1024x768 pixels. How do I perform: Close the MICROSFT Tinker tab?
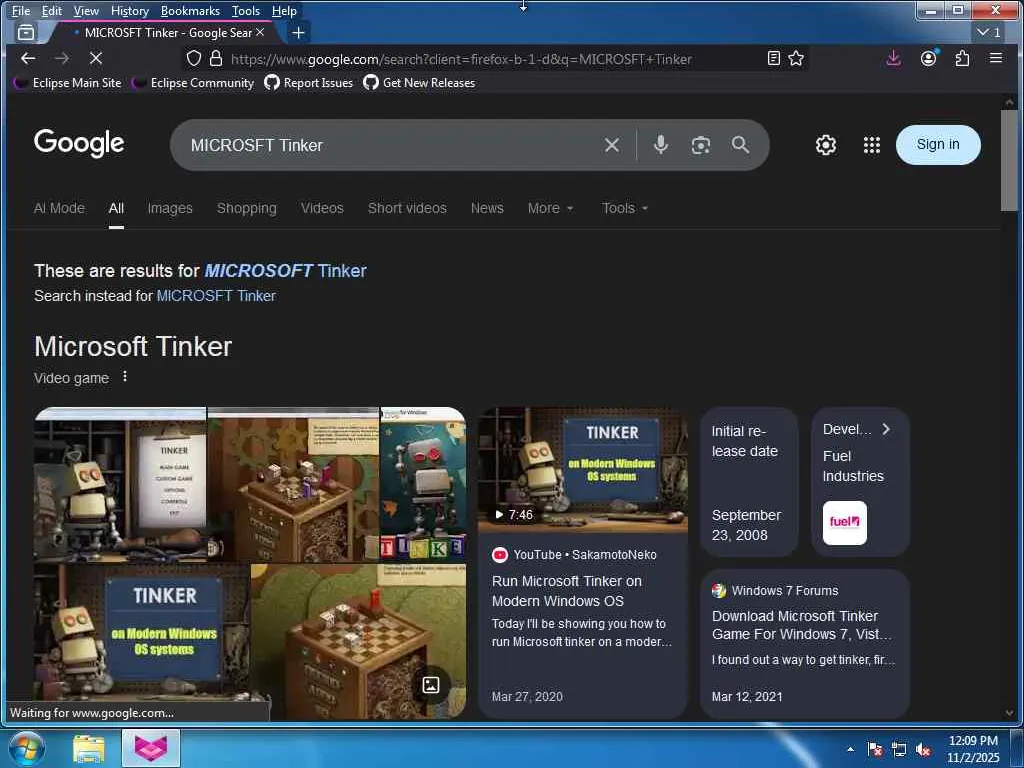[260, 32]
